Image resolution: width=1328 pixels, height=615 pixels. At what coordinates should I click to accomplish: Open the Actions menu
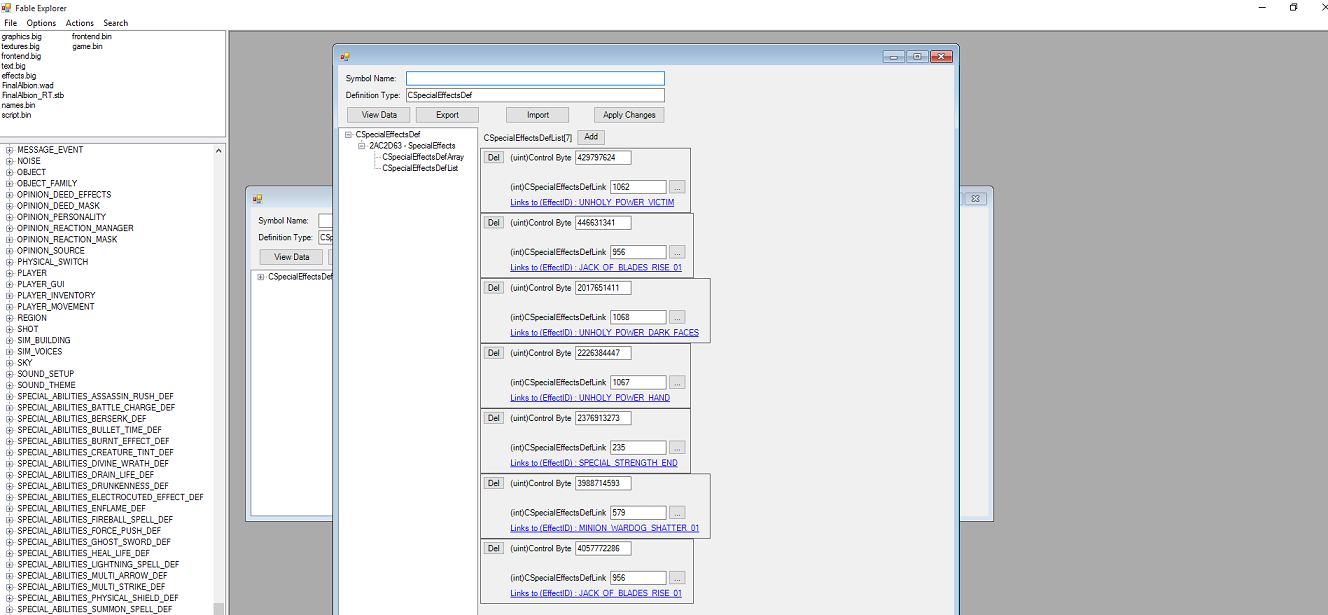(x=79, y=23)
